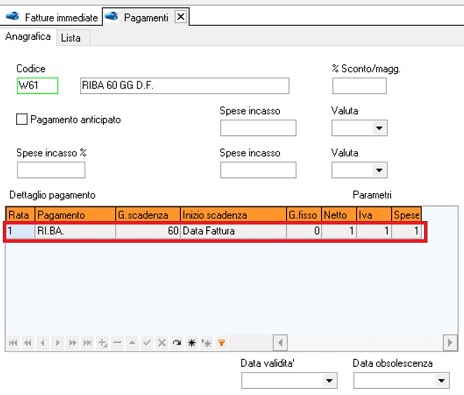
Task: Select the Data Fattura cell
Action: [x=233, y=231]
